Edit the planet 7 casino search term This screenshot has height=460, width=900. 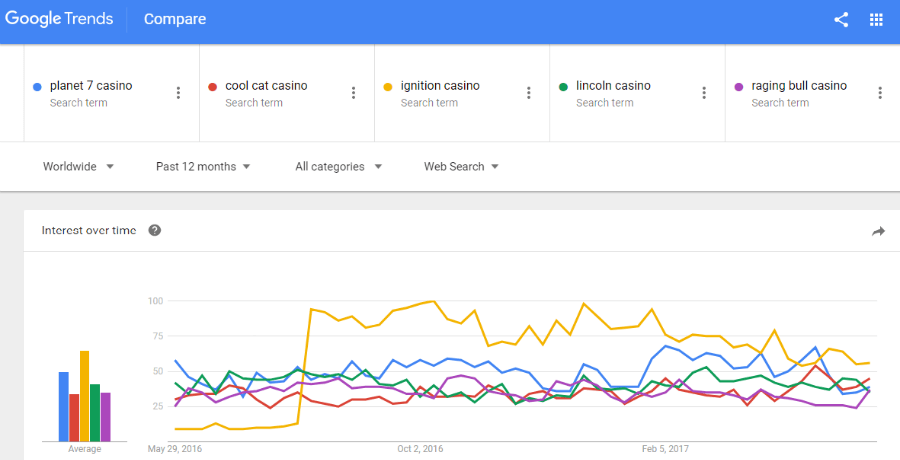(91, 86)
